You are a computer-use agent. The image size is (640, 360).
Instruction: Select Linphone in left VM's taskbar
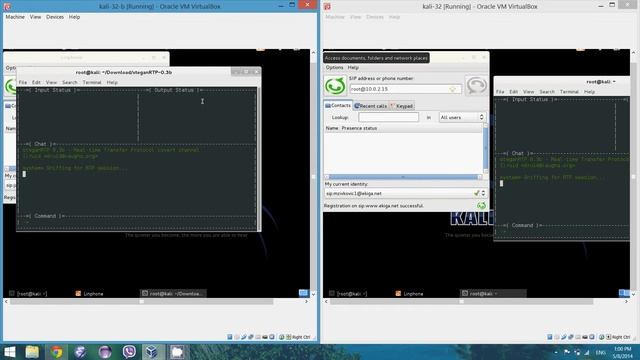[89, 293]
